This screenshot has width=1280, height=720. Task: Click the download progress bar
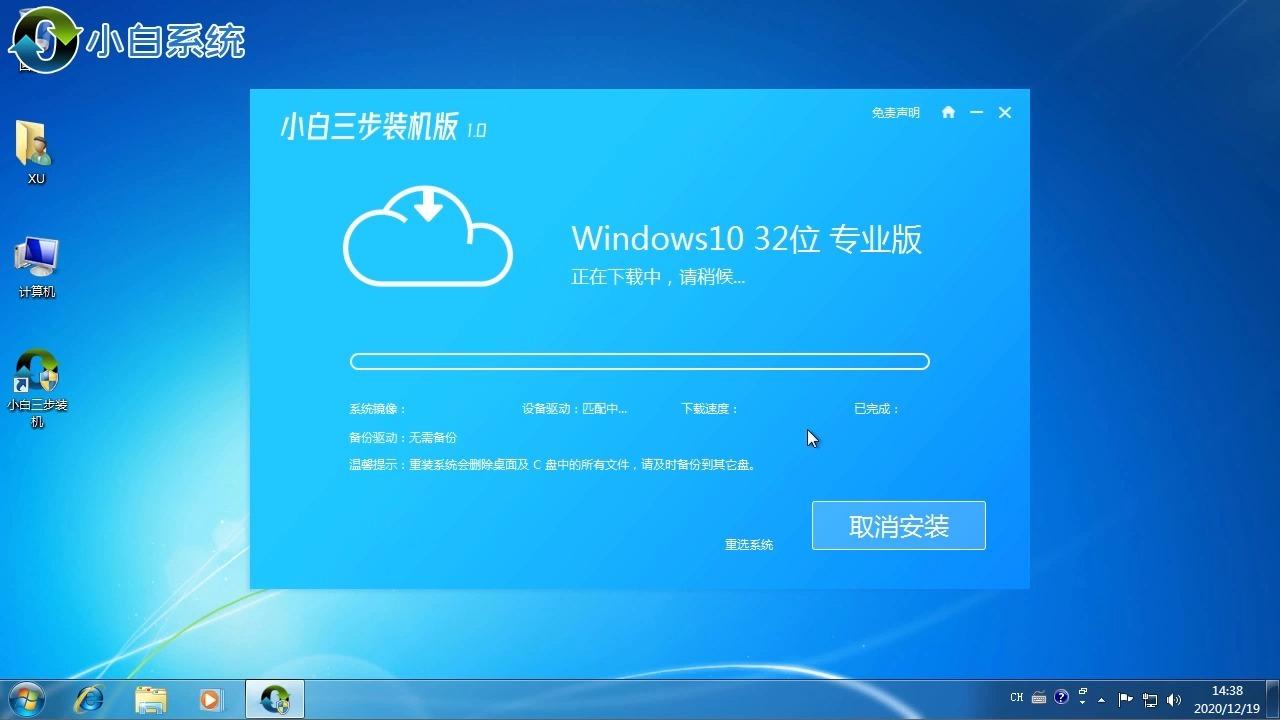(640, 362)
